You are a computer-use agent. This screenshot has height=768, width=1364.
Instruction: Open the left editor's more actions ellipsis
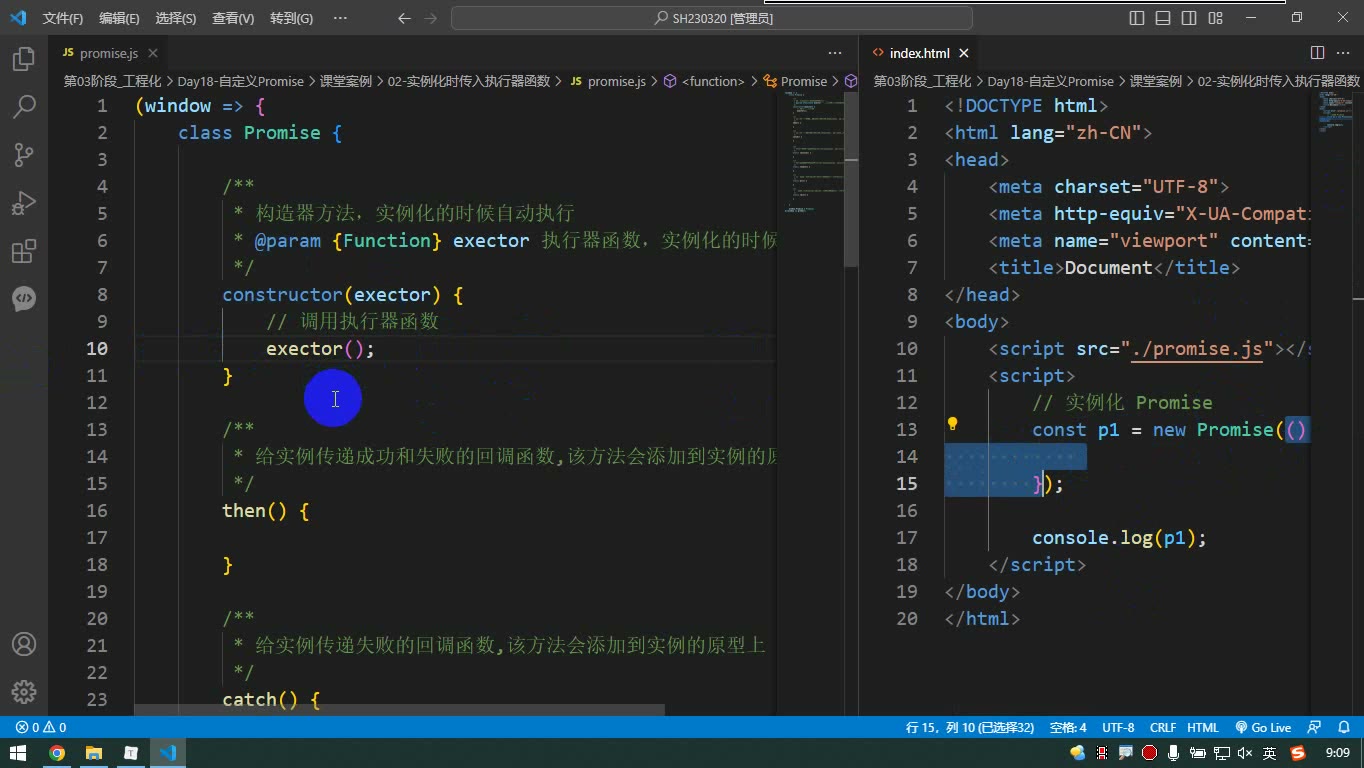[x=835, y=53]
